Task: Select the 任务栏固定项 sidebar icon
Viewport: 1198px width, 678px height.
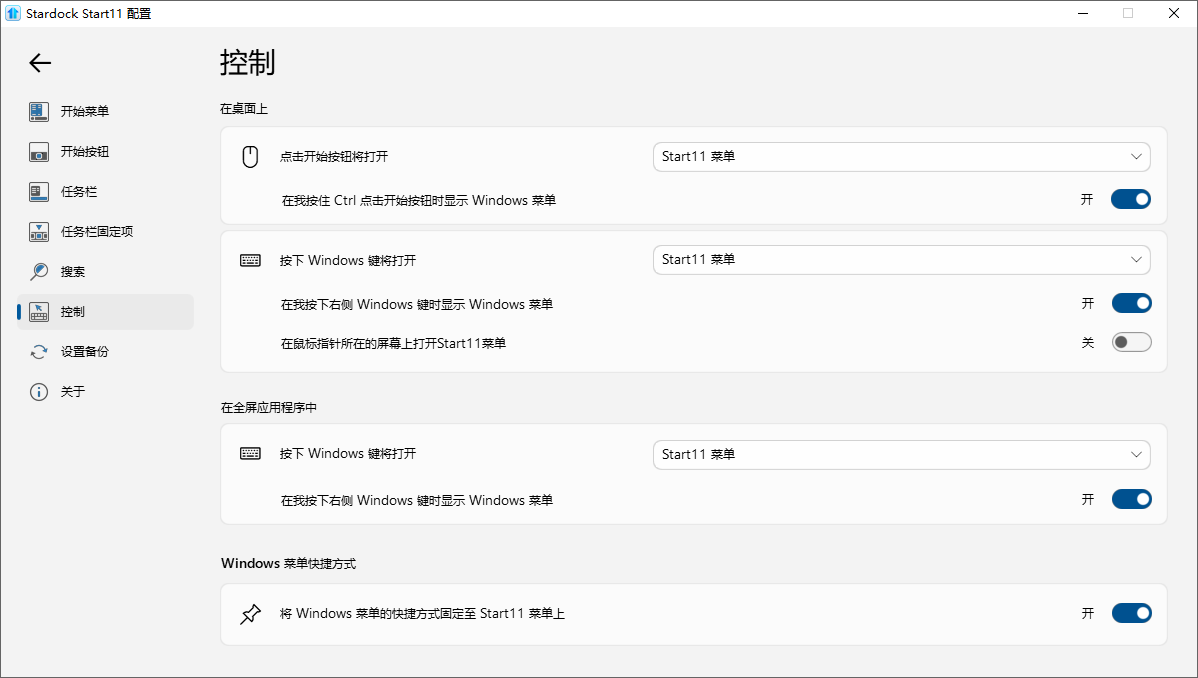Action: click(x=38, y=231)
